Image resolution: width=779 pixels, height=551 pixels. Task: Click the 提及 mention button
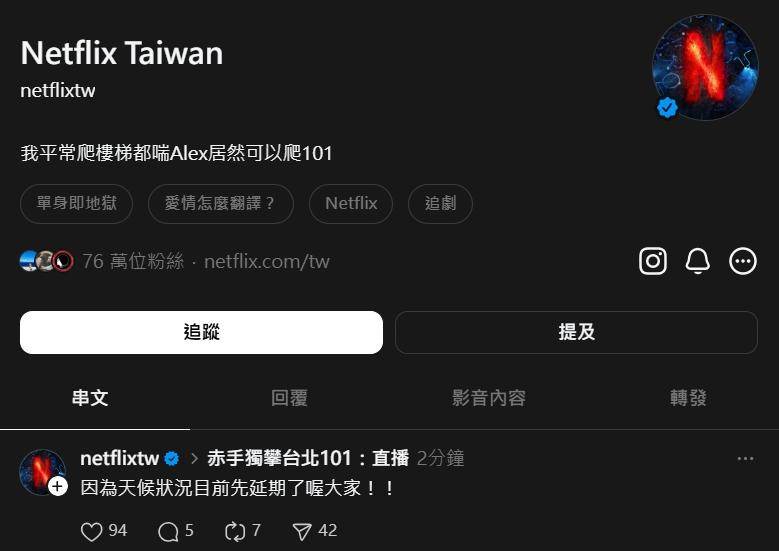pyautogui.click(x=576, y=332)
